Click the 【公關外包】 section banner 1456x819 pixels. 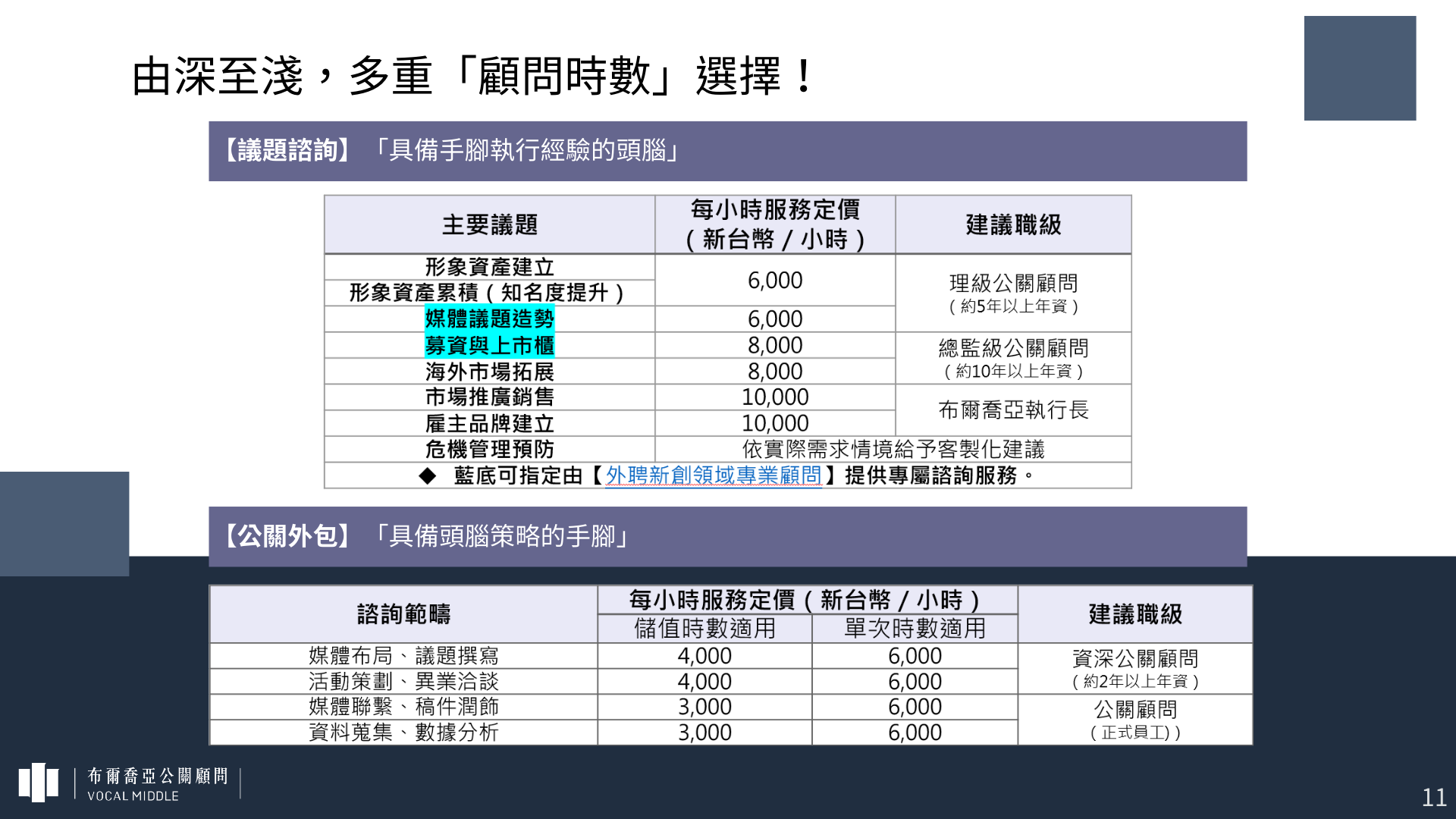pos(726,536)
